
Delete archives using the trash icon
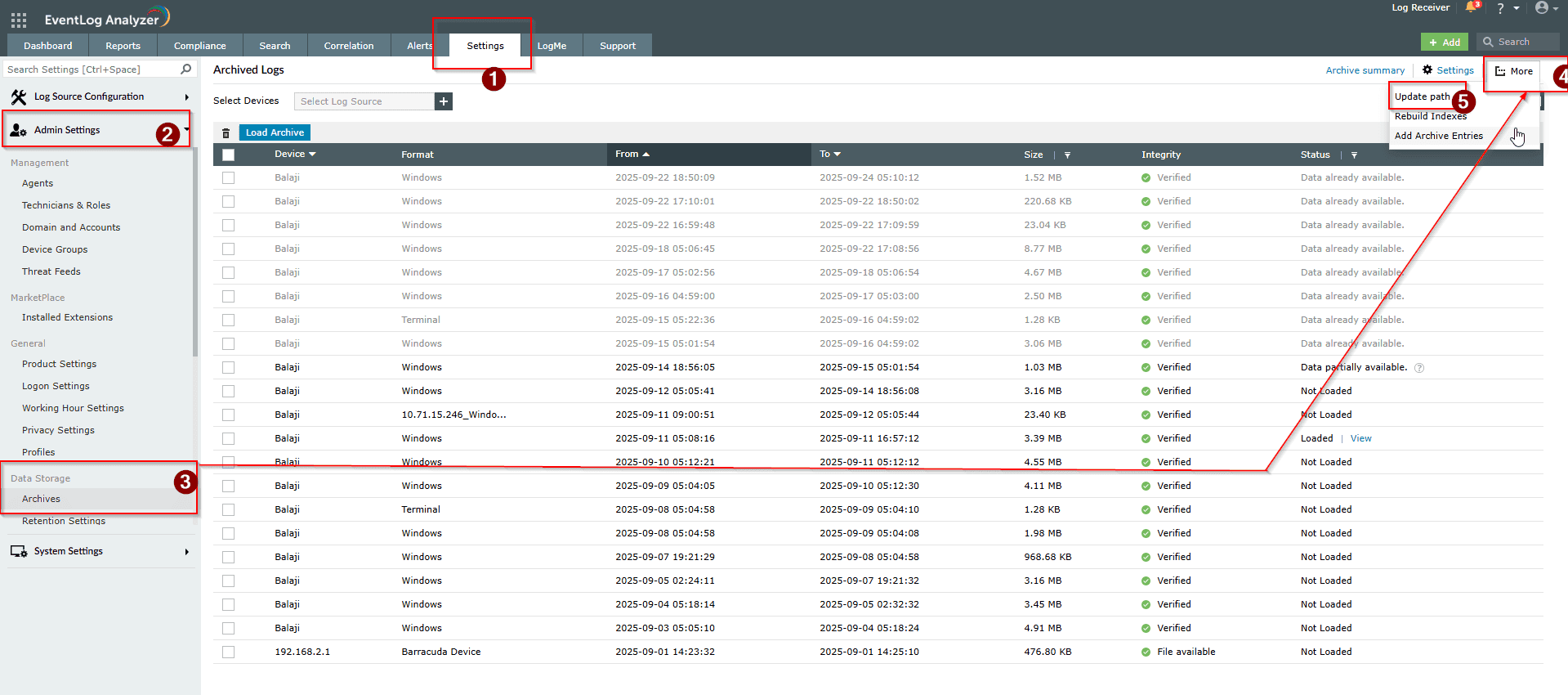click(226, 133)
